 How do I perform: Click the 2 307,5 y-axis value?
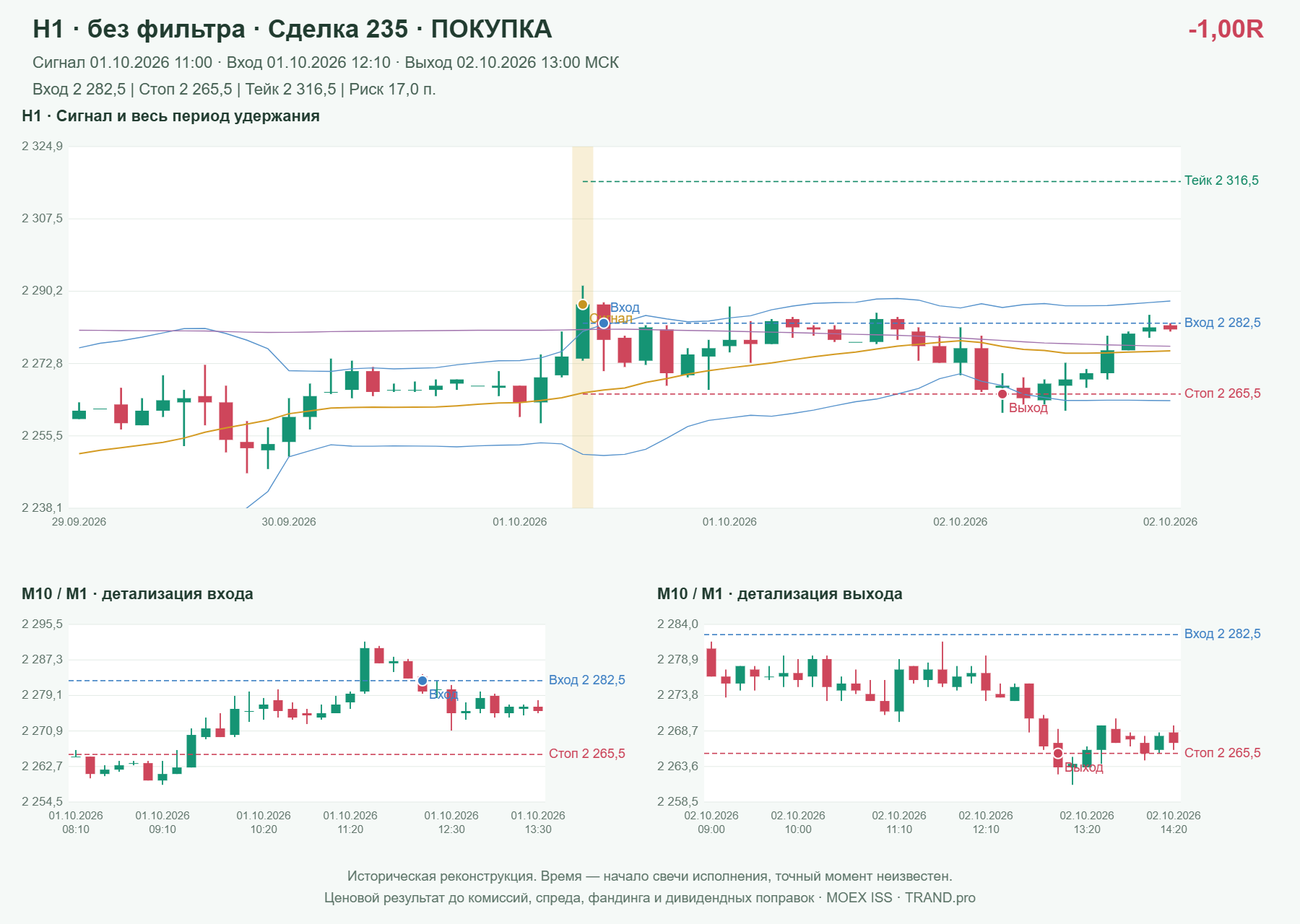coord(42,219)
